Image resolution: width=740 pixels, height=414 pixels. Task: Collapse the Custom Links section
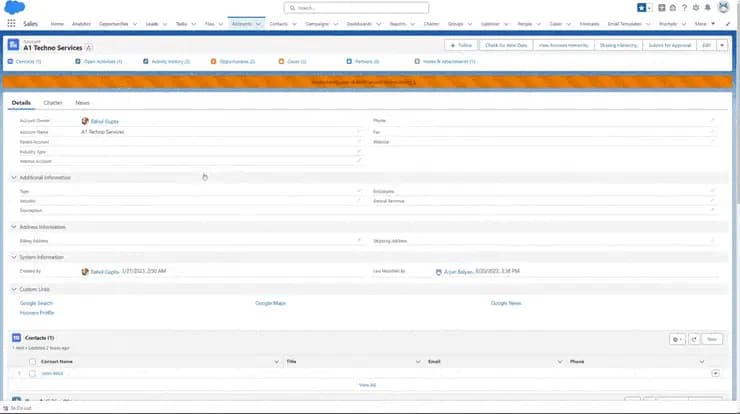pyautogui.click(x=14, y=289)
